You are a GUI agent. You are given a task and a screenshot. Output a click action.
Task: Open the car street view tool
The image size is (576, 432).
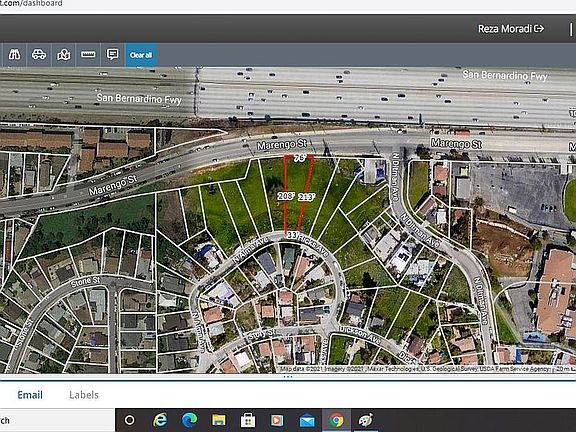point(39,55)
